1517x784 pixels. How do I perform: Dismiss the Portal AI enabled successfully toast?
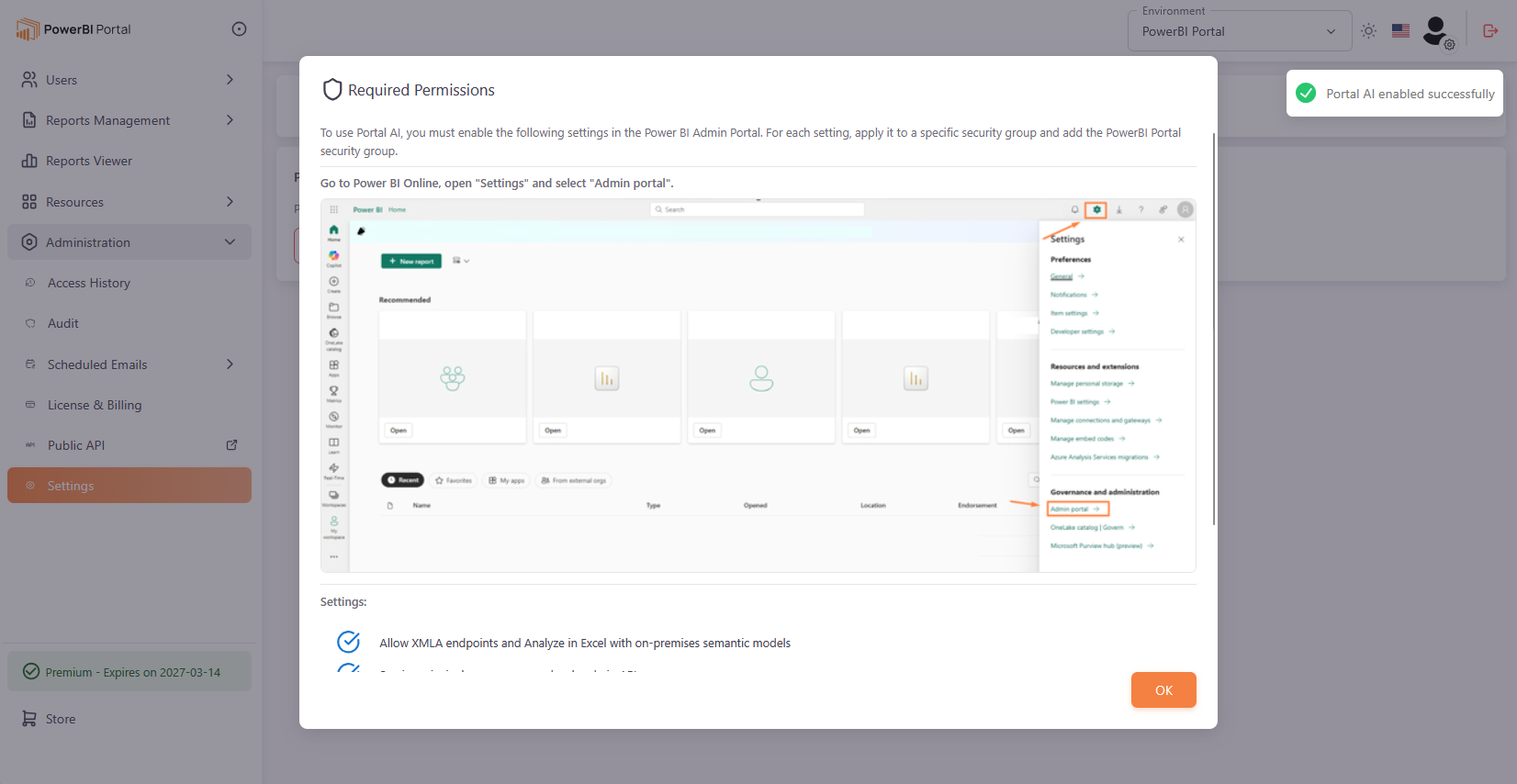1394,94
